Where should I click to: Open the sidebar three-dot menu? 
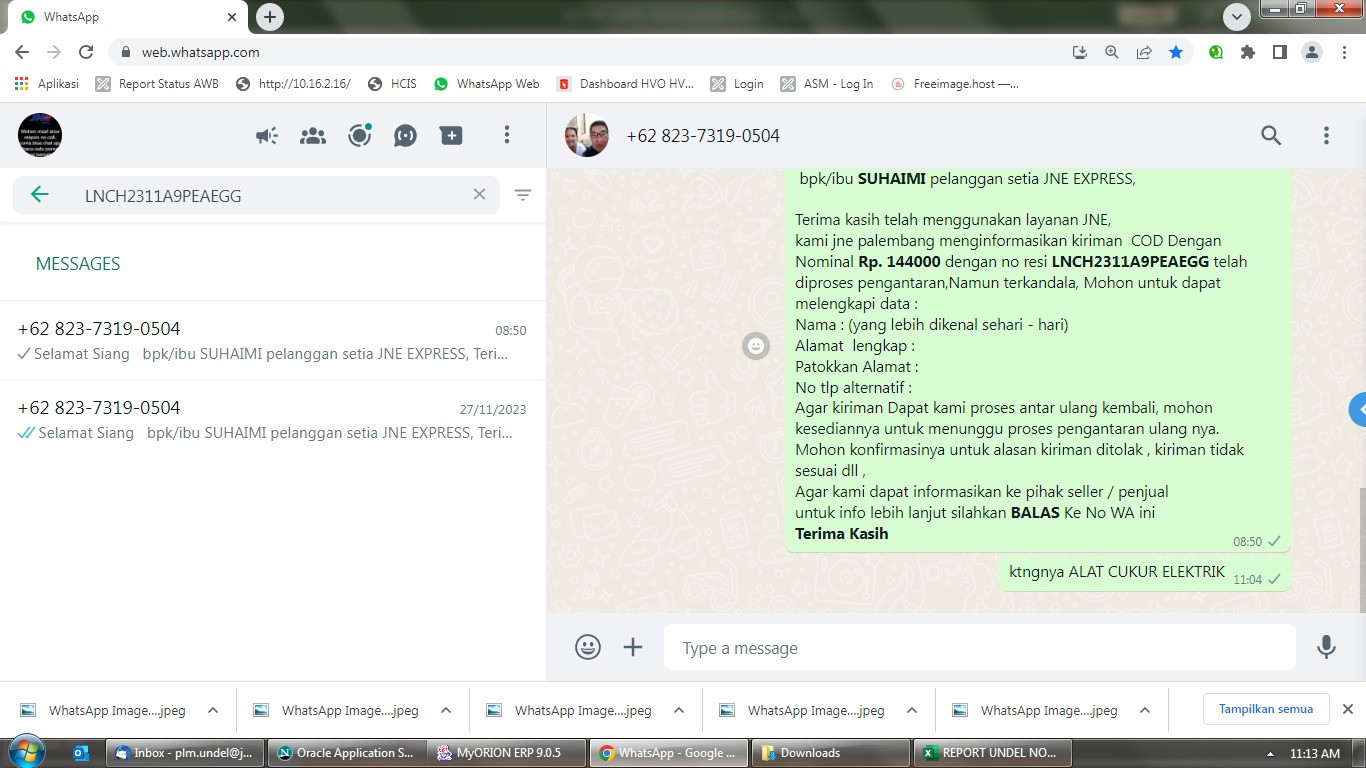[x=507, y=135]
